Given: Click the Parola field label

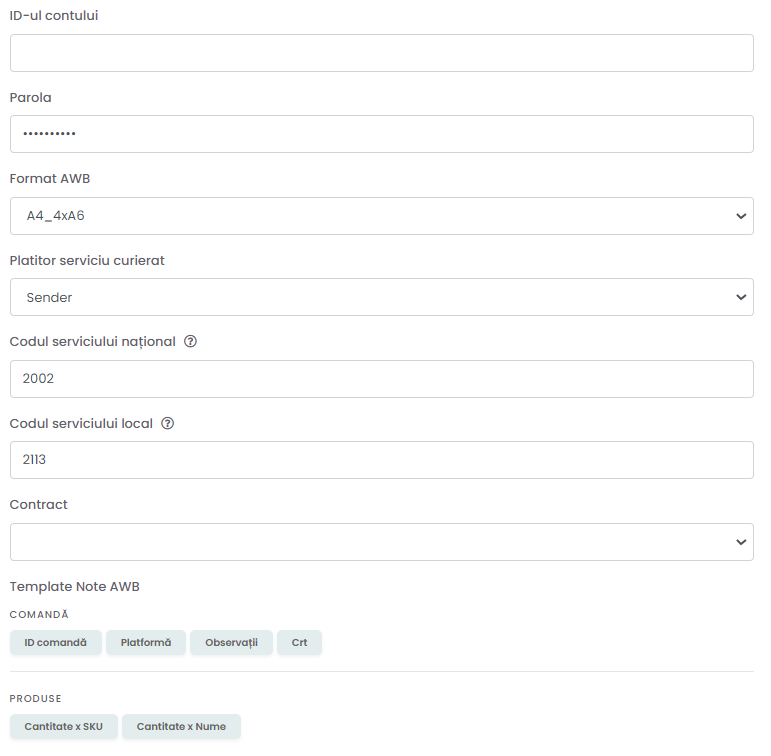Looking at the screenshot, I should (x=30, y=97).
